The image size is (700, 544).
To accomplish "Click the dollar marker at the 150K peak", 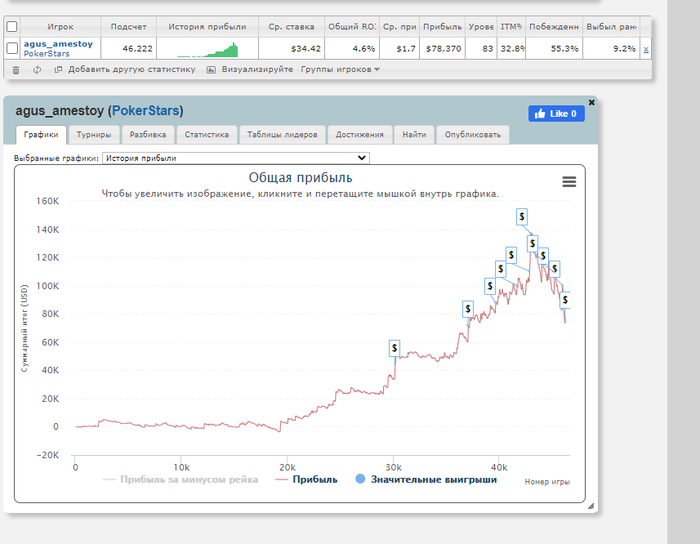I will tap(522, 216).
